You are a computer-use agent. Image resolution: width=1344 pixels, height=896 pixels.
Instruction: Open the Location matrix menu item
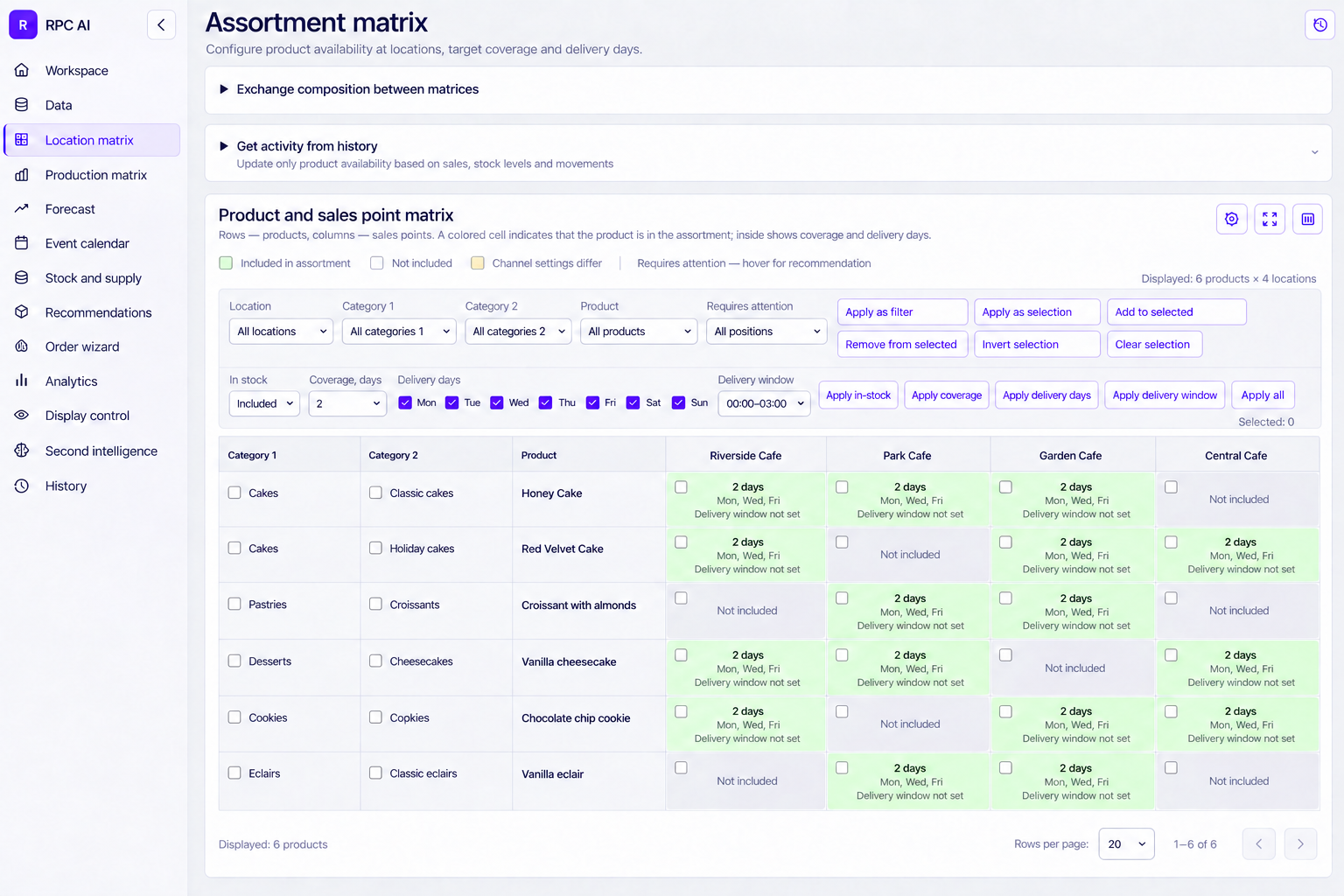(x=92, y=140)
